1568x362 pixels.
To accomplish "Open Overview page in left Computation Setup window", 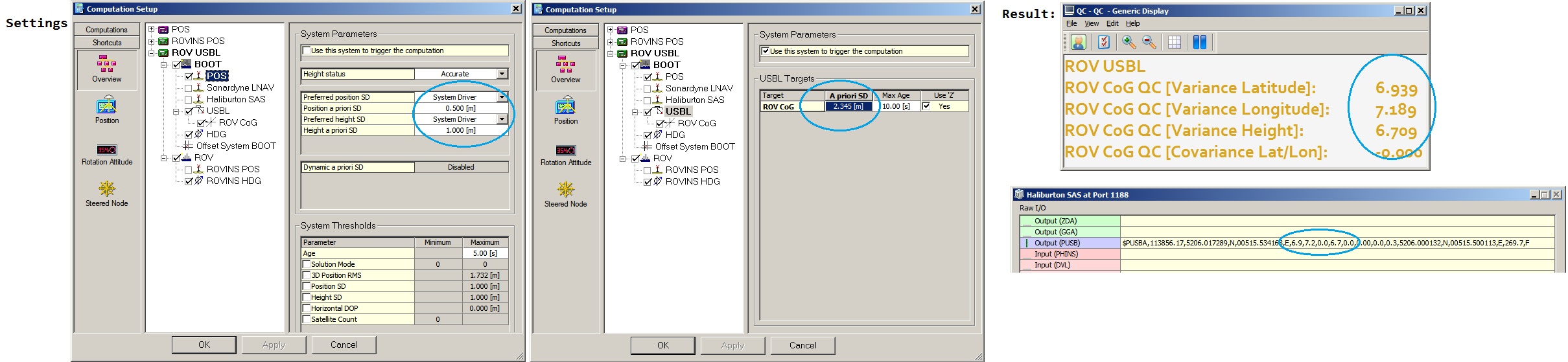I will pos(107,69).
